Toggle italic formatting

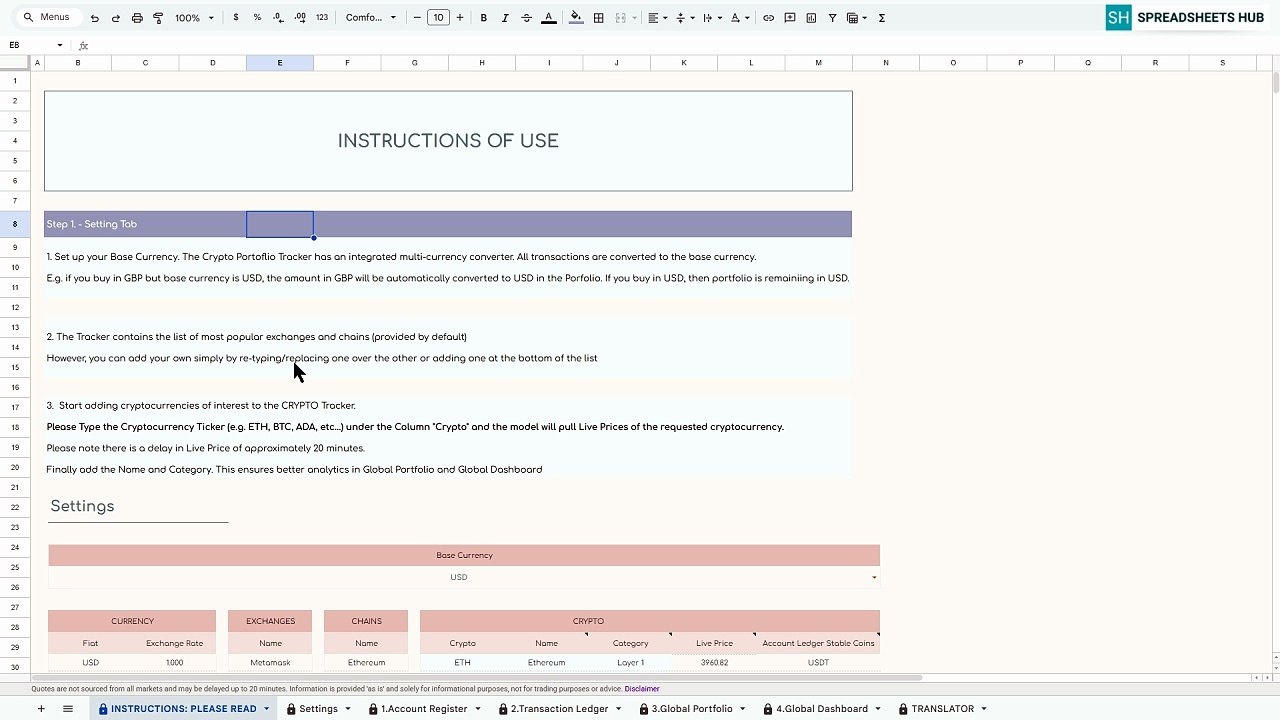coord(505,18)
